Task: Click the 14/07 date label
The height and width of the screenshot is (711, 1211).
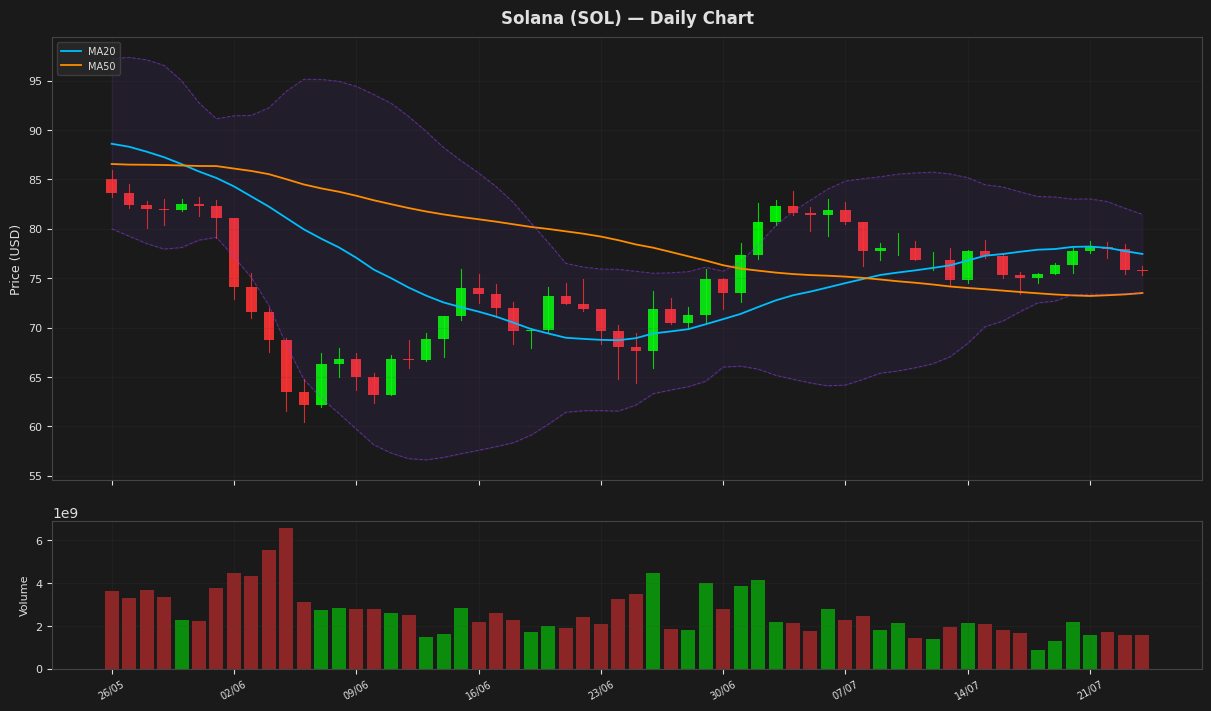Action: (x=967, y=690)
